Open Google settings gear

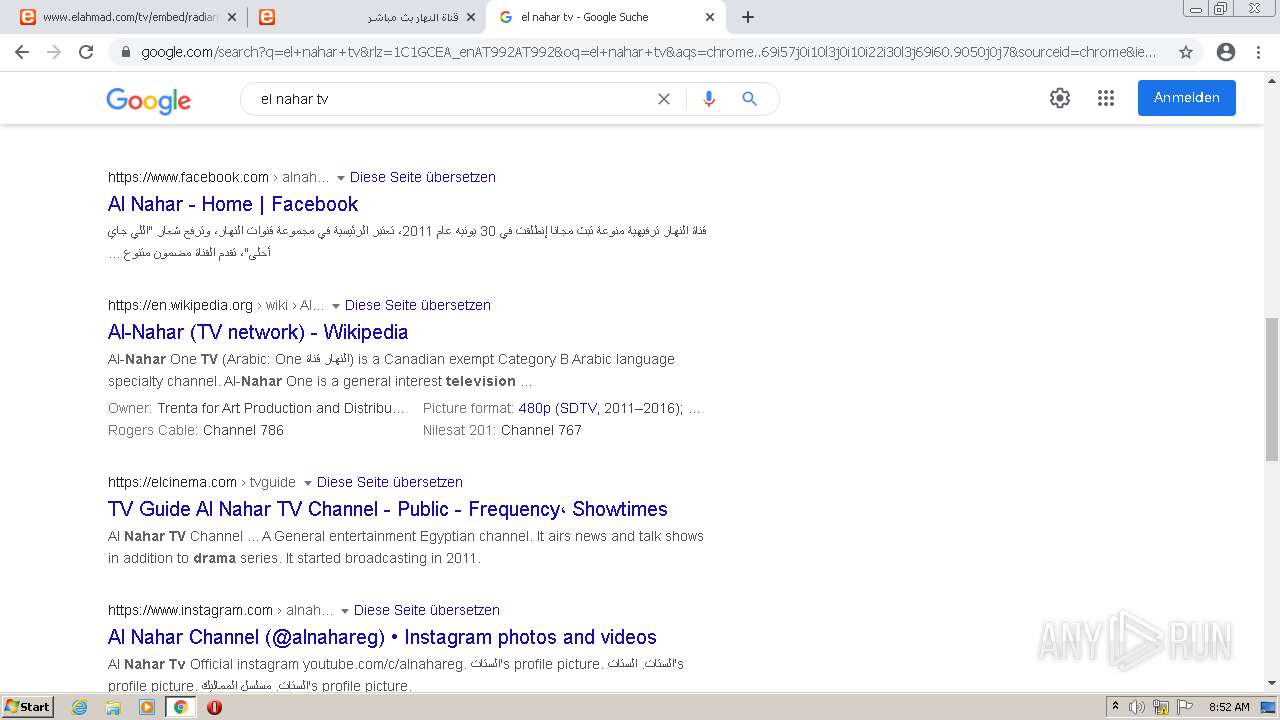pyautogui.click(x=1060, y=98)
